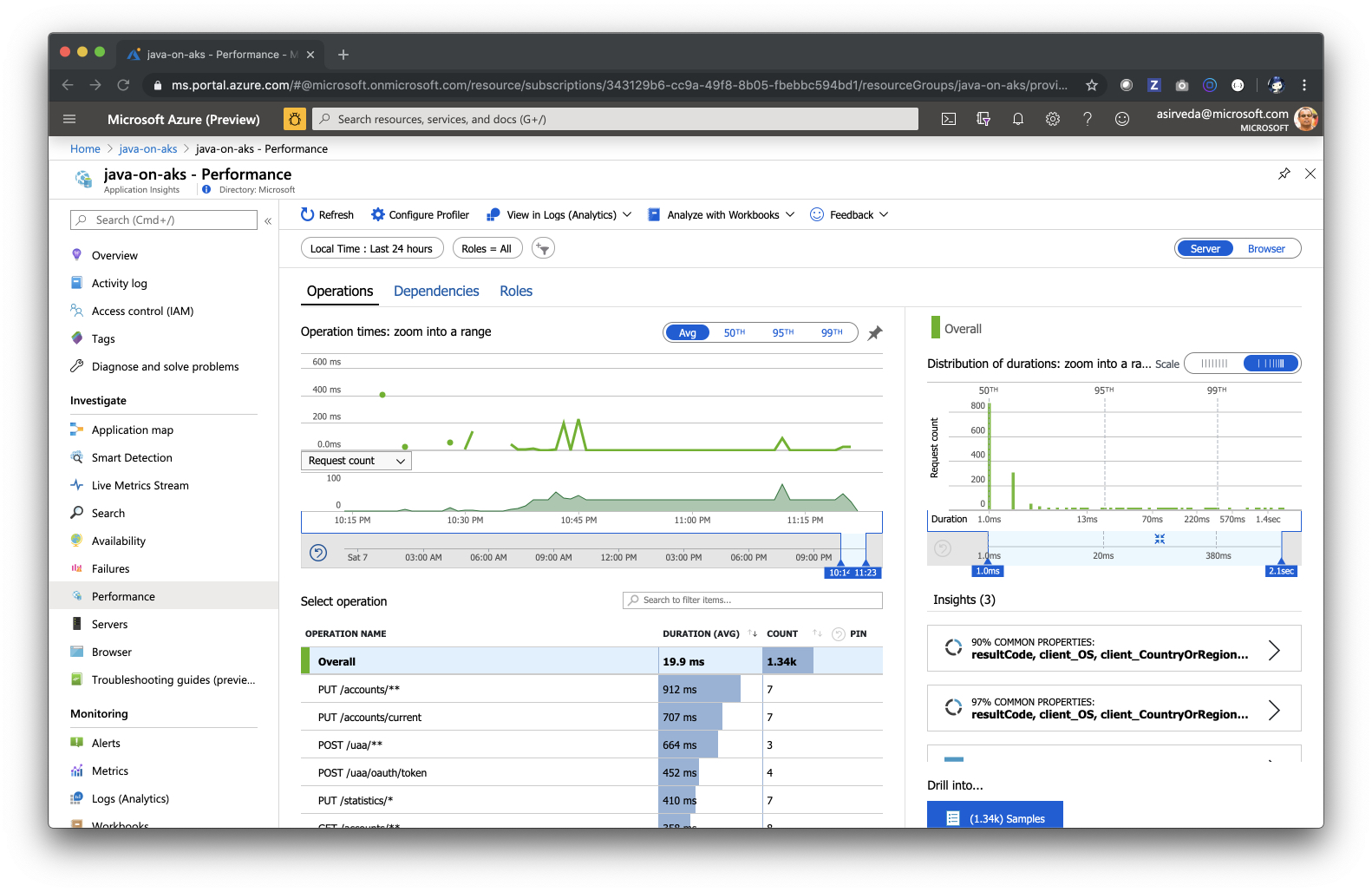Open Dependencies tab
The width and height of the screenshot is (1372, 892).
click(436, 292)
